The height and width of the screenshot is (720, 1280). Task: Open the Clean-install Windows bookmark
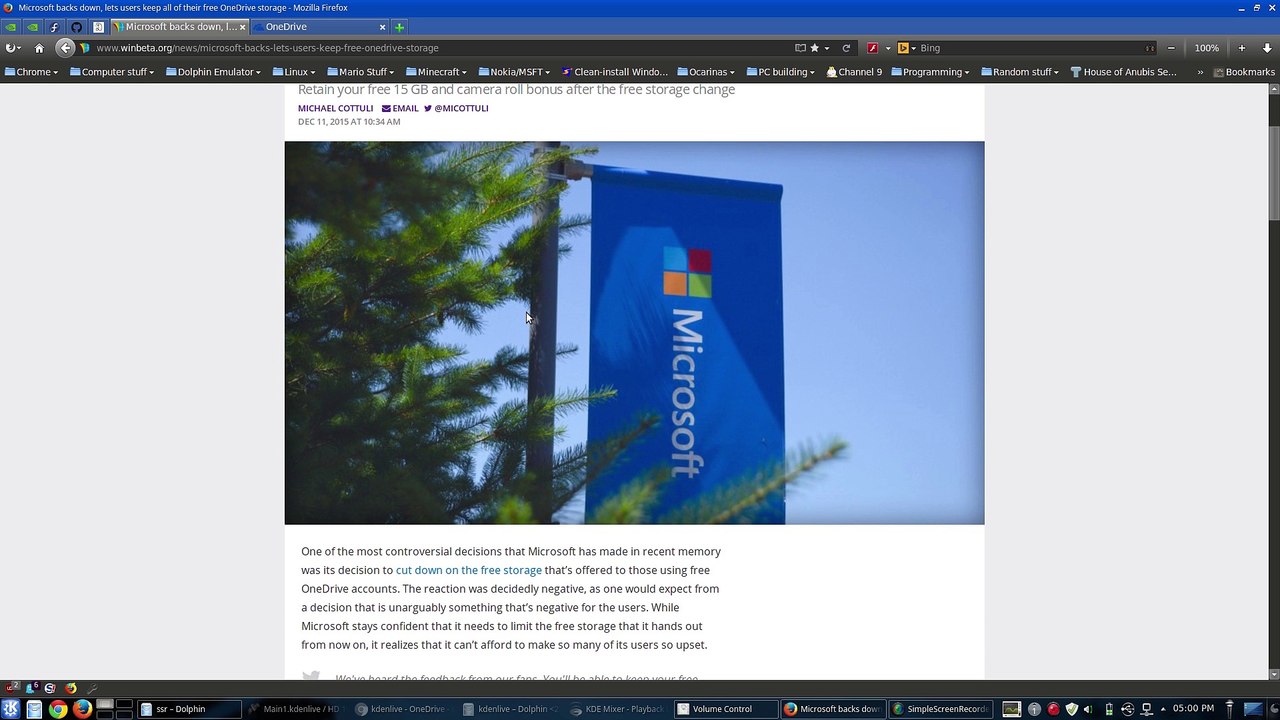(614, 72)
